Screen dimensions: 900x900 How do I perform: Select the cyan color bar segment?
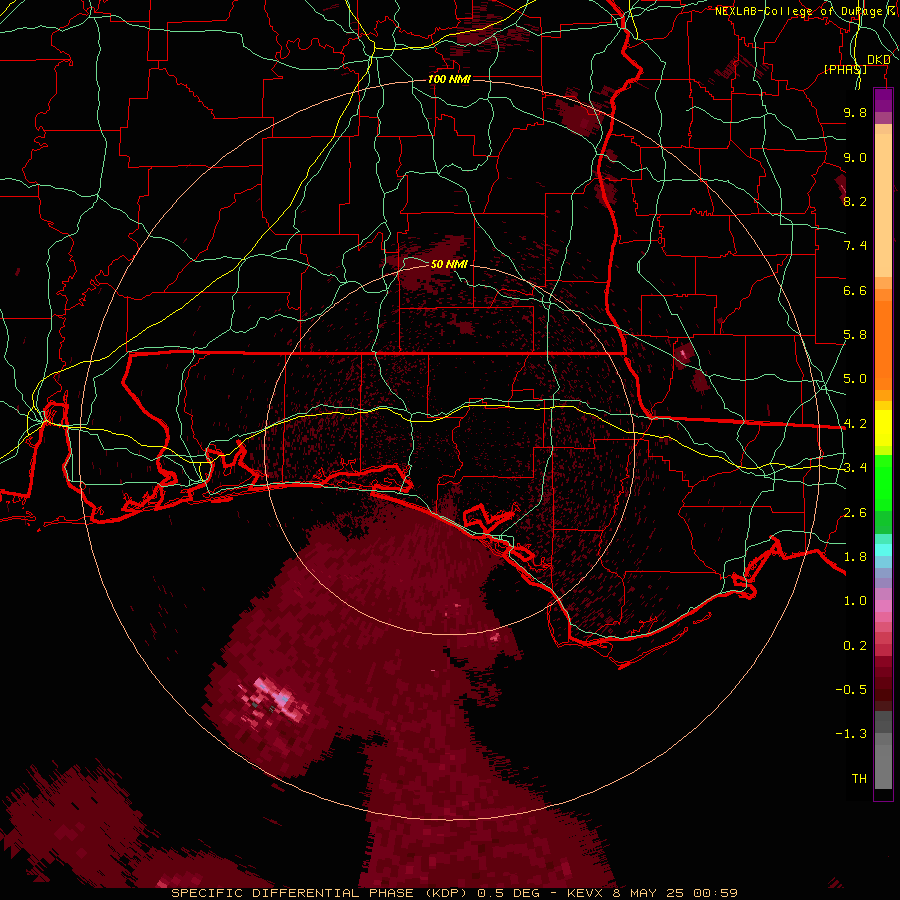[x=883, y=550]
